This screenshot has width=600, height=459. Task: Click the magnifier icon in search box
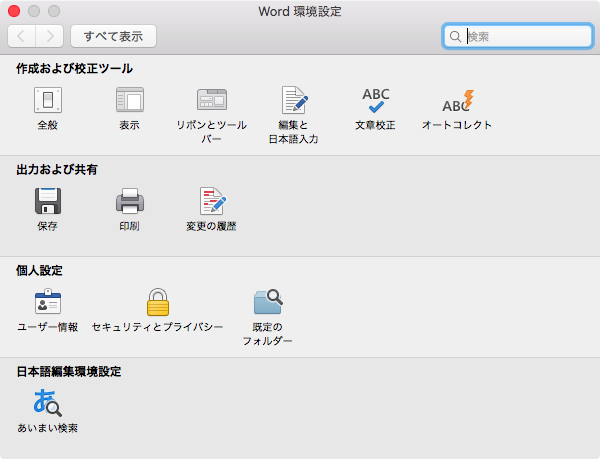pyautogui.click(x=455, y=37)
